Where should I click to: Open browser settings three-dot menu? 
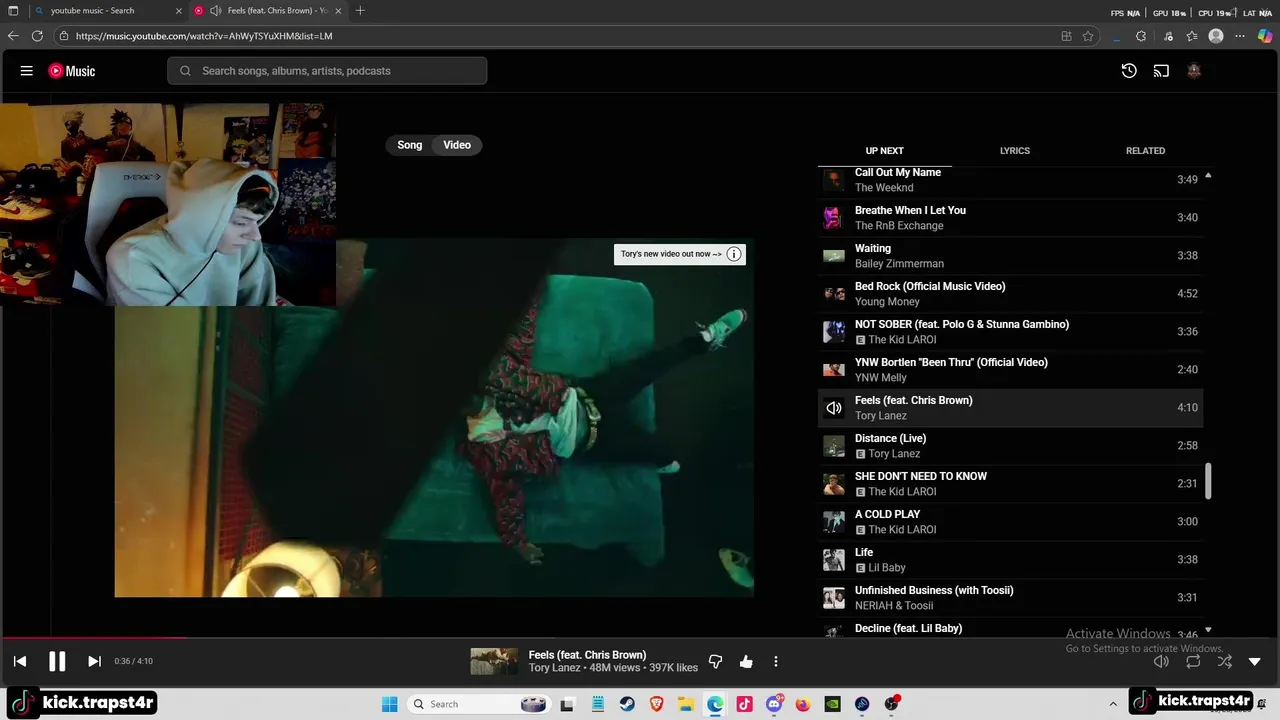[x=1240, y=36]
